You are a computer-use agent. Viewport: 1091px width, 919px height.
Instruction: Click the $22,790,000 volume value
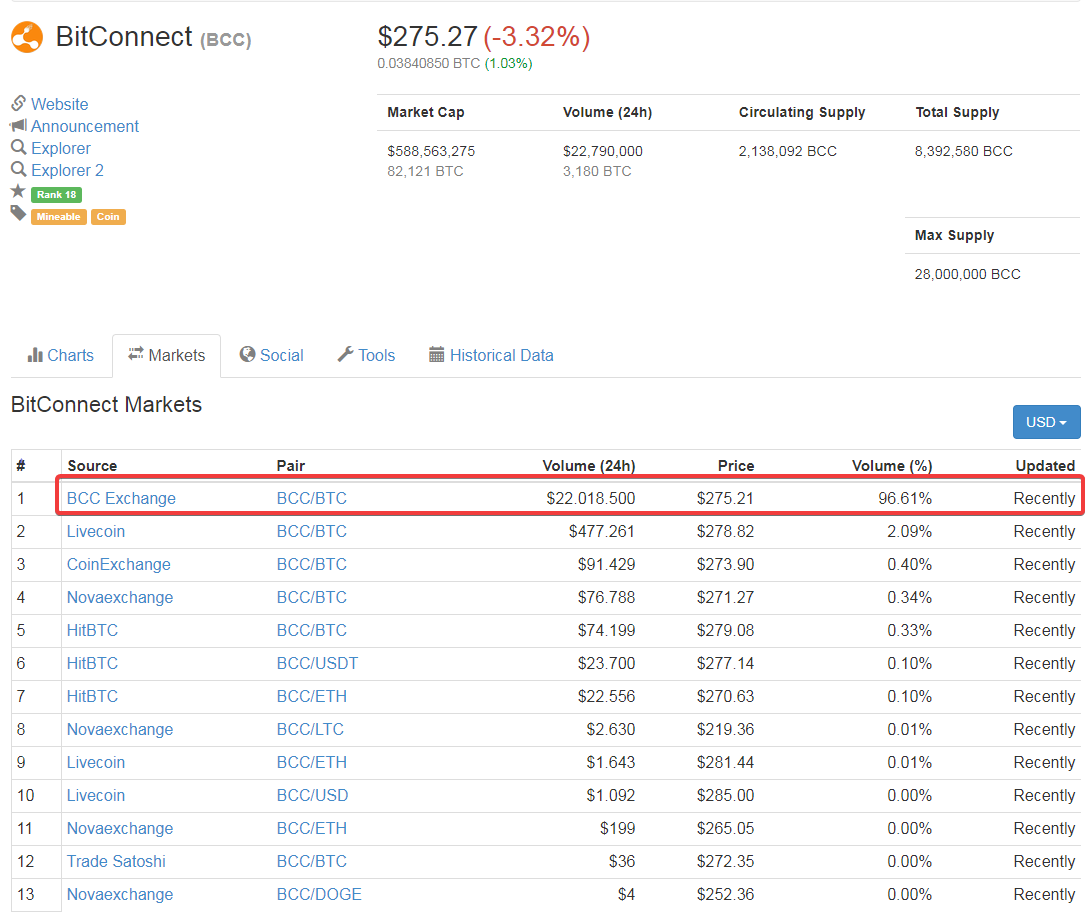point(603,151)
